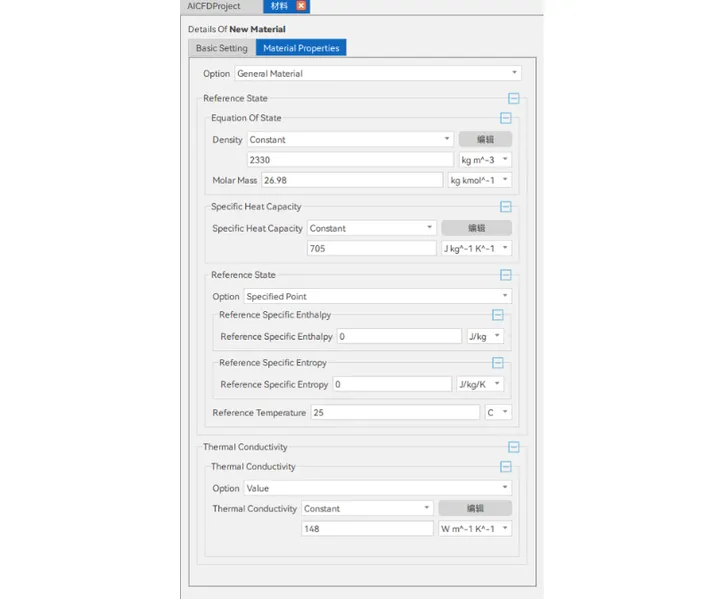Open the J kg^-1 K^-1 unit dropdown
720x599 pixels.
476,249
